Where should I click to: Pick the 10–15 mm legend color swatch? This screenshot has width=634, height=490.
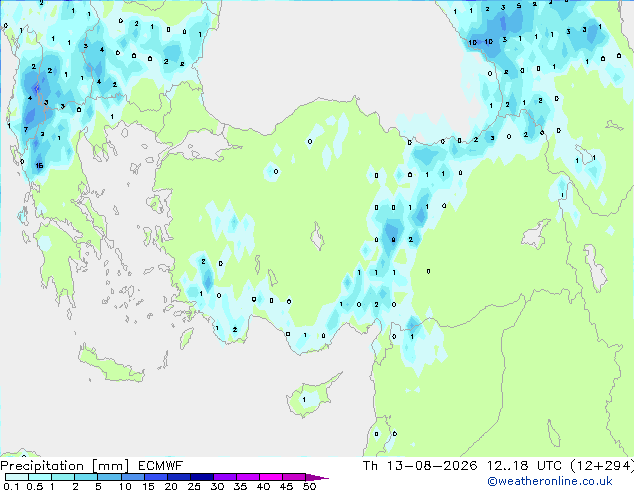point(132,477)
